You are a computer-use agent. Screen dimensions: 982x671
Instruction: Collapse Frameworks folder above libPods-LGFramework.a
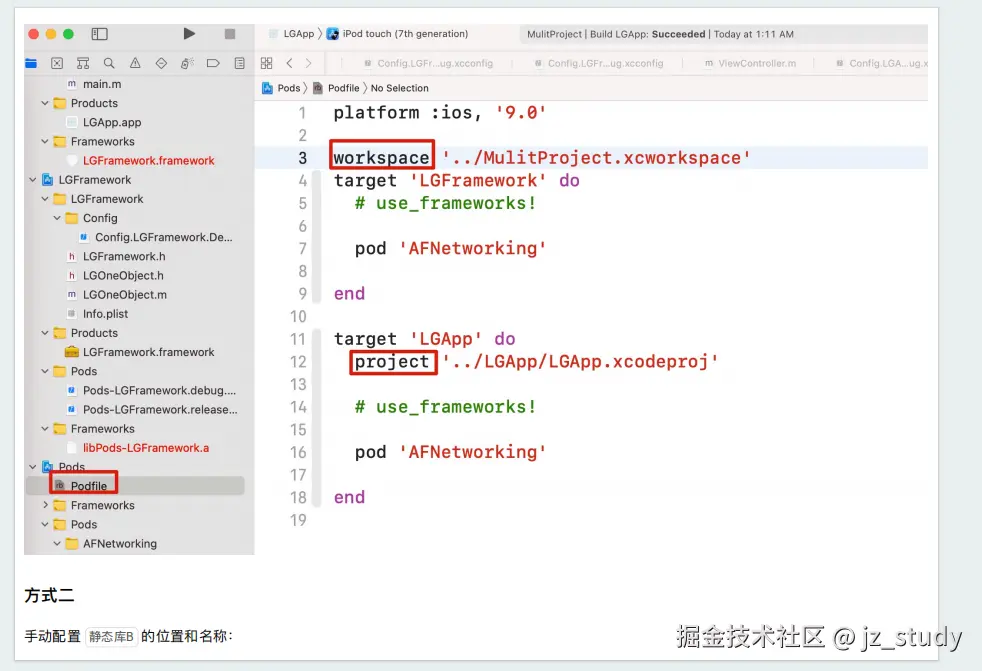coord(44,429)
